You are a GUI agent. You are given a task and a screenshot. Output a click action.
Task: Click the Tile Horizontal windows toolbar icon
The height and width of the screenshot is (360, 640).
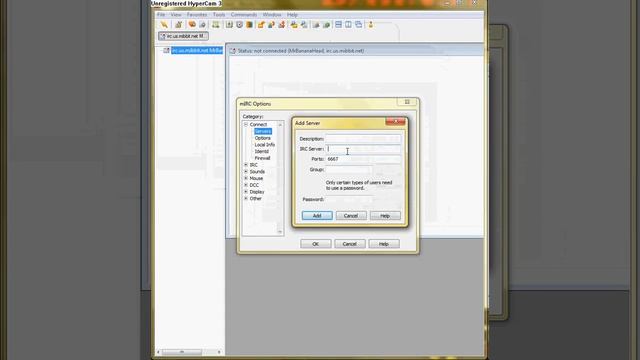click(338, 25)
